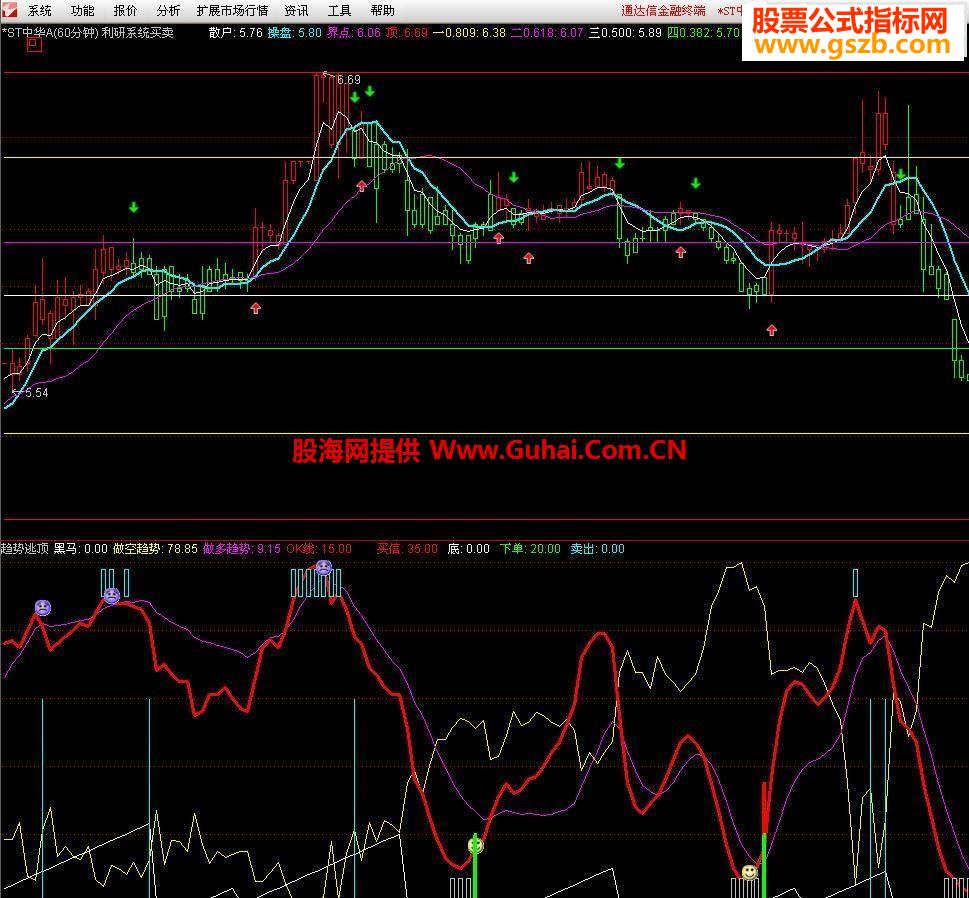Open the 报价 menu

click(x=125, y=11)
